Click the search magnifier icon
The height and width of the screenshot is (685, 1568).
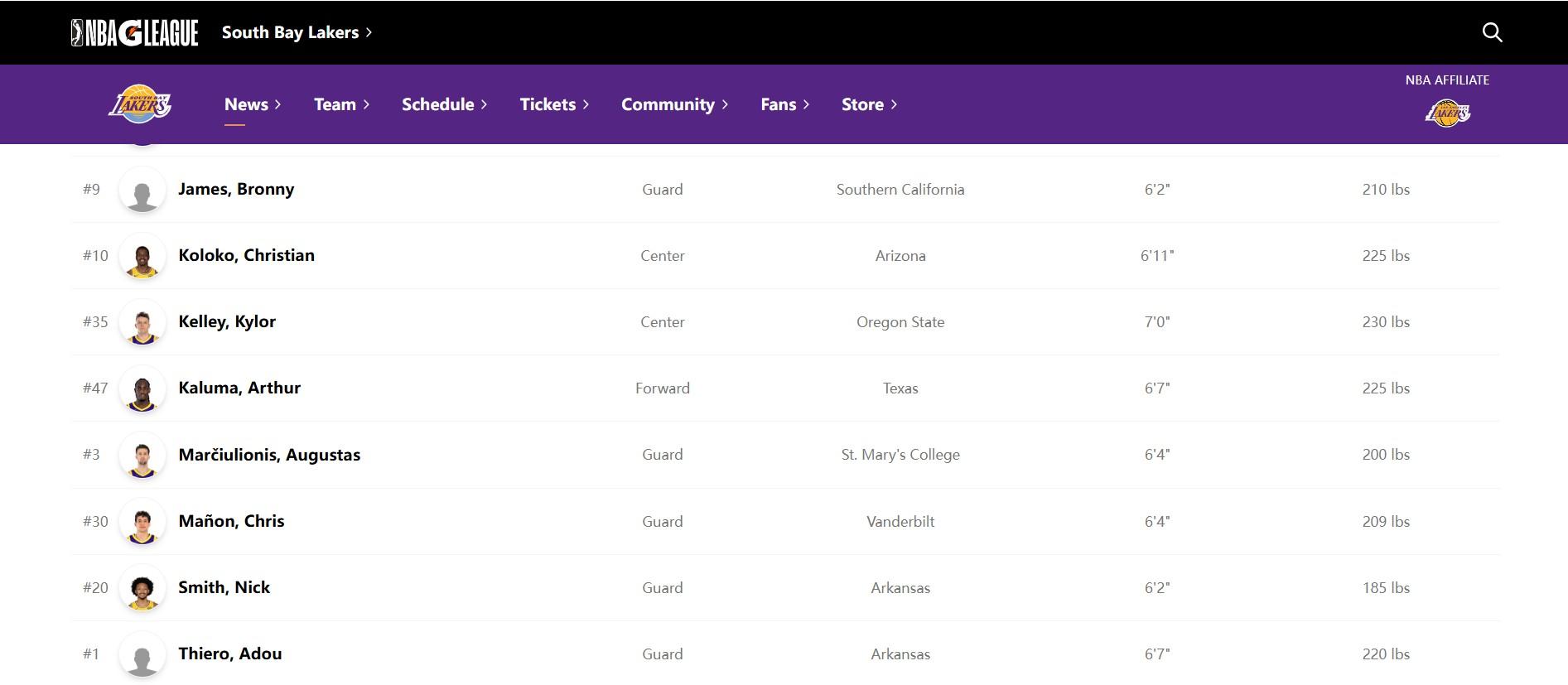(1492, 32)
